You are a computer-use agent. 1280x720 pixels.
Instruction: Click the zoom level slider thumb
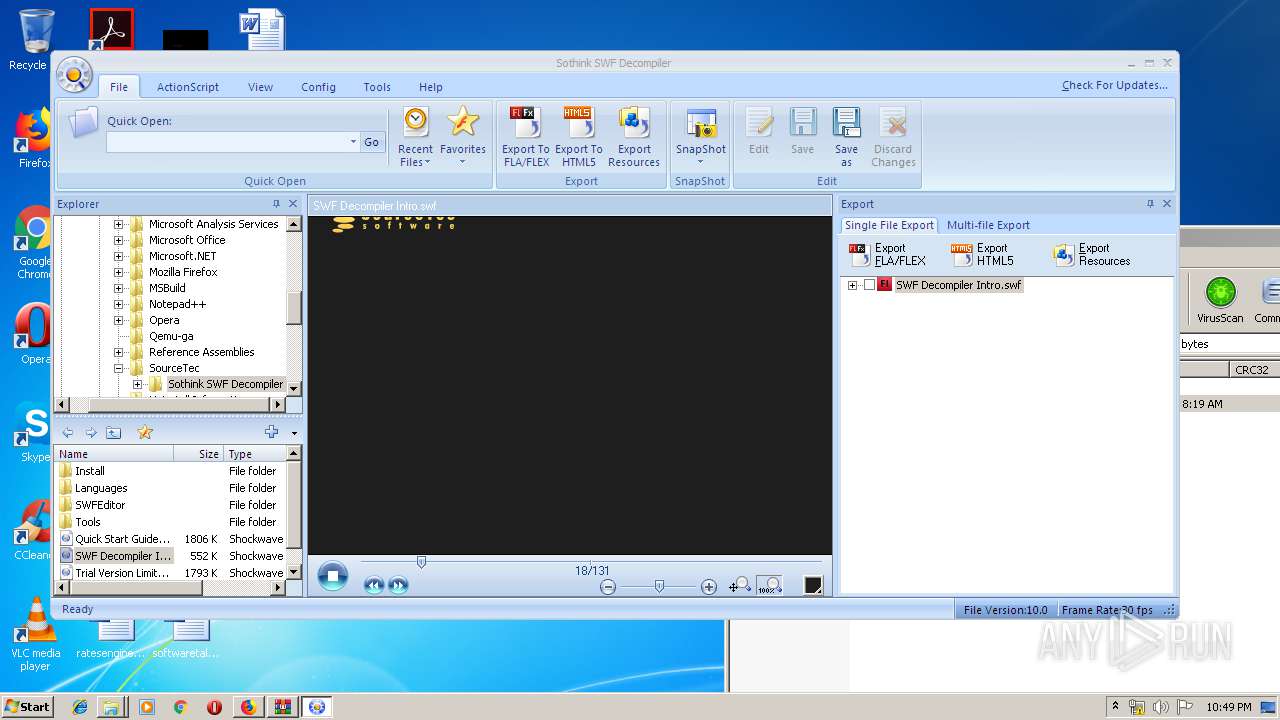[x=659, y=587]
